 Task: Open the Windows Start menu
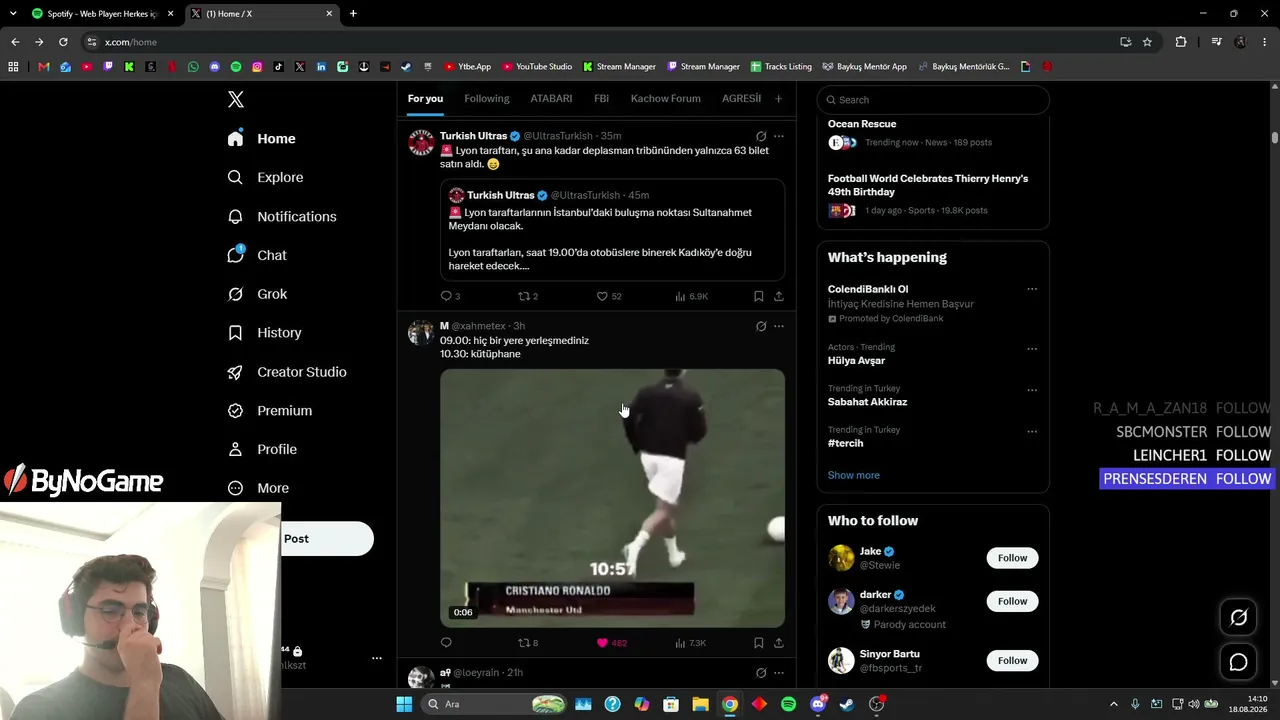[404, 704]
